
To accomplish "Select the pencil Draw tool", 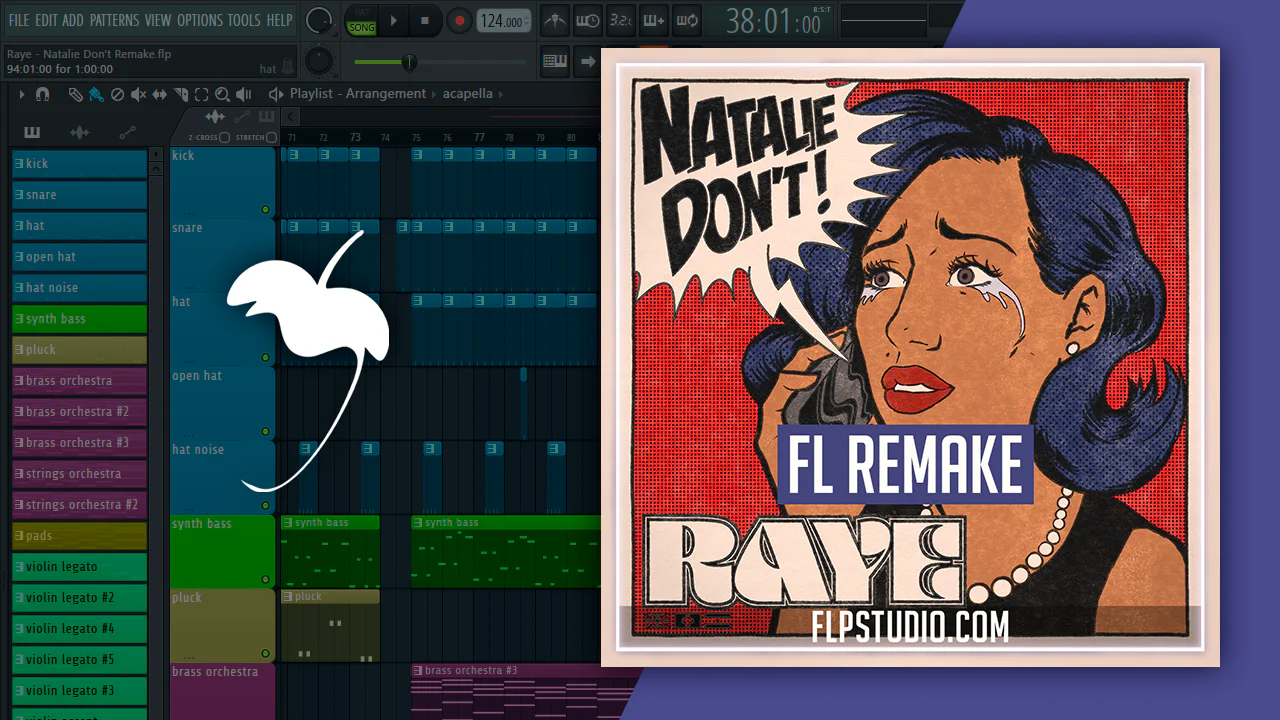I will (x=75, y=94).
